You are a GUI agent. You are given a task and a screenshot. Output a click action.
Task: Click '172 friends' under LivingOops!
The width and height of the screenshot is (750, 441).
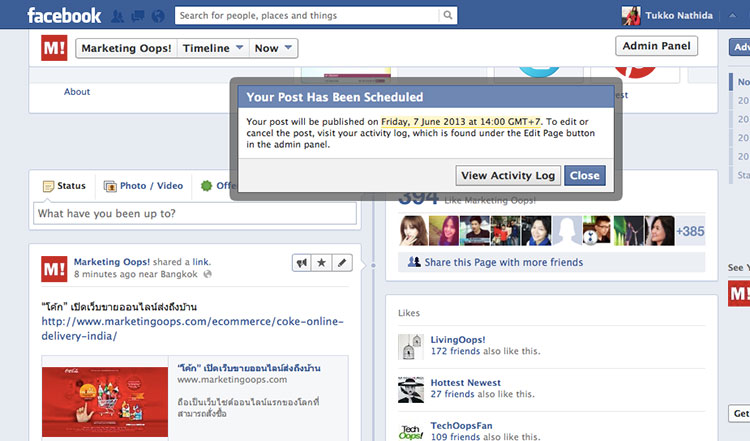455,351
